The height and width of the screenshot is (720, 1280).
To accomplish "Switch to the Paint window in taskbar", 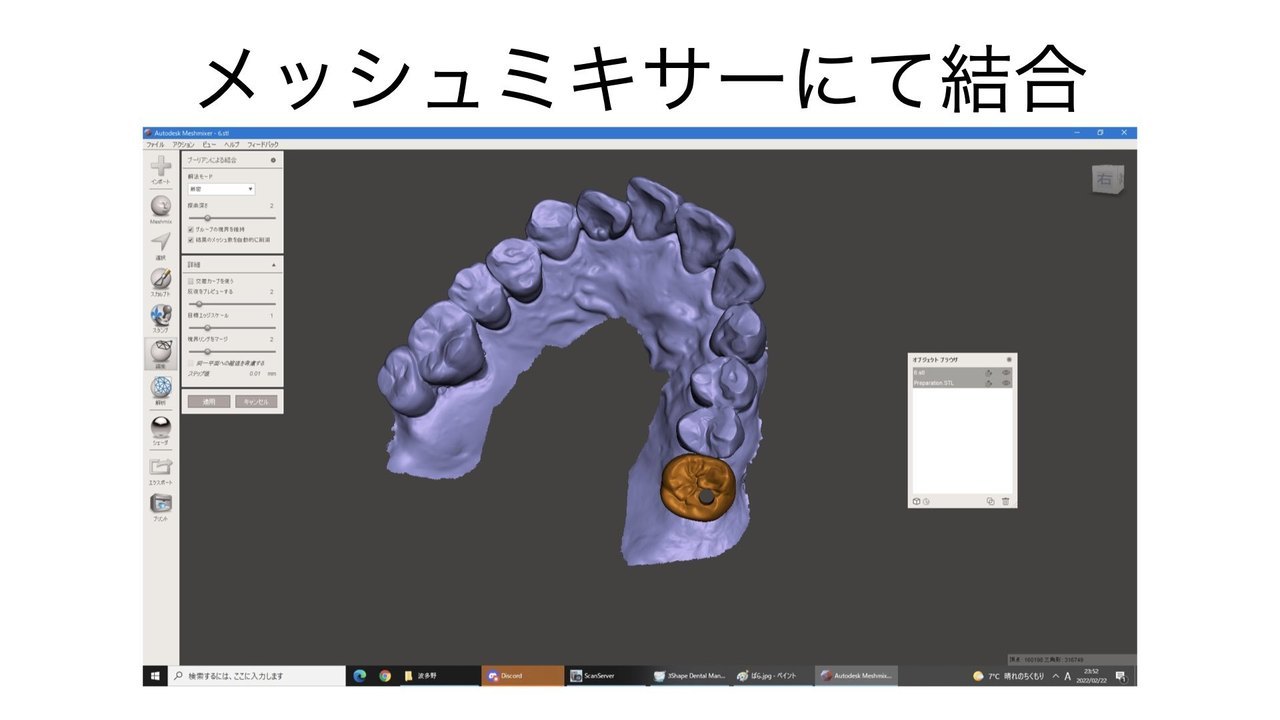I will tap(772, 676).
